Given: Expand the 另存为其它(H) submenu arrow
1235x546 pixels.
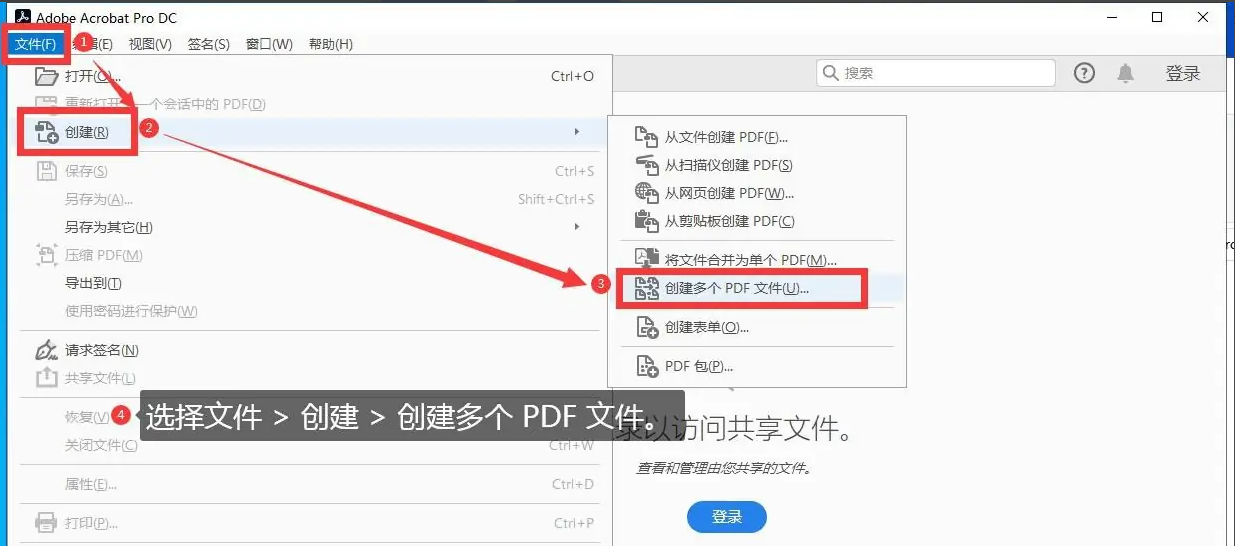Looking at the screenshot, I should tap(577, 227).
